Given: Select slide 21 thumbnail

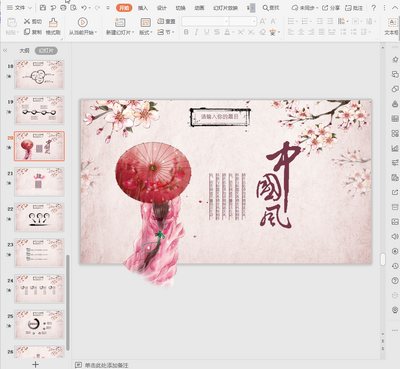Looking at the screenshot, I should point(39,182).
